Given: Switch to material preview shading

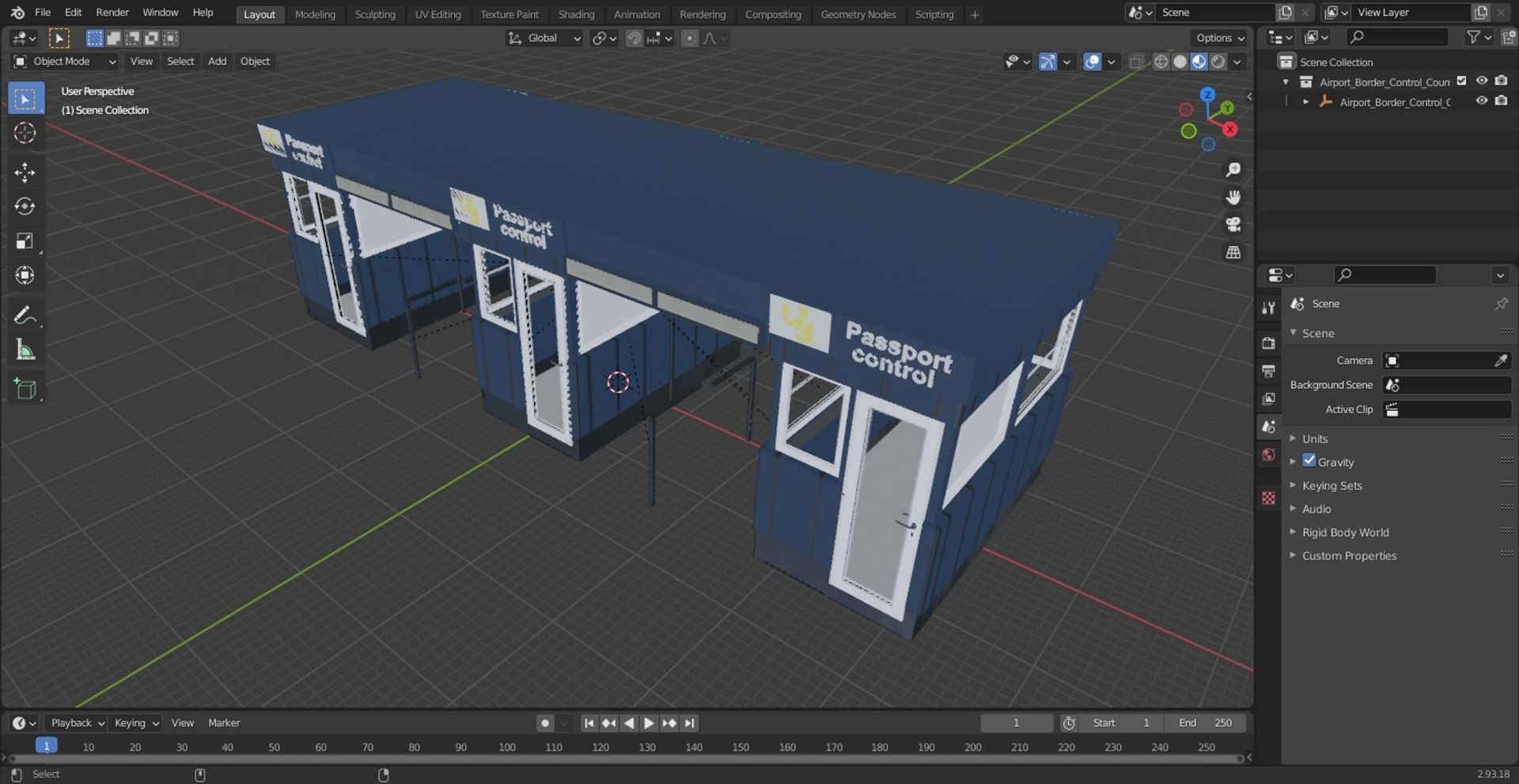Looking at the screenshot, I should (x=1199, y=61).
